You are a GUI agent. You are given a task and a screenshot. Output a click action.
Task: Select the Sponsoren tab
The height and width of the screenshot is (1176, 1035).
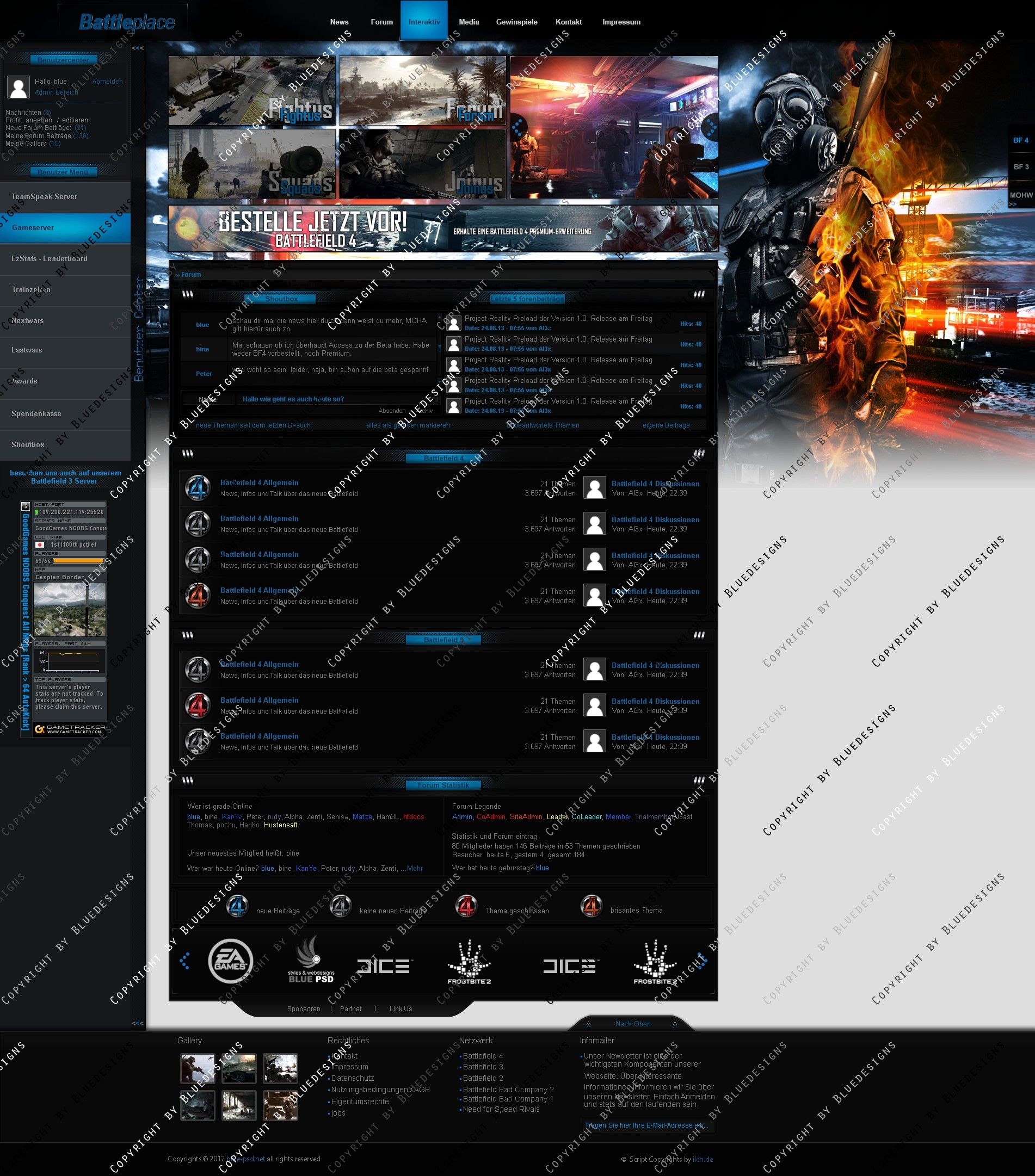(x=304, y=1008)
